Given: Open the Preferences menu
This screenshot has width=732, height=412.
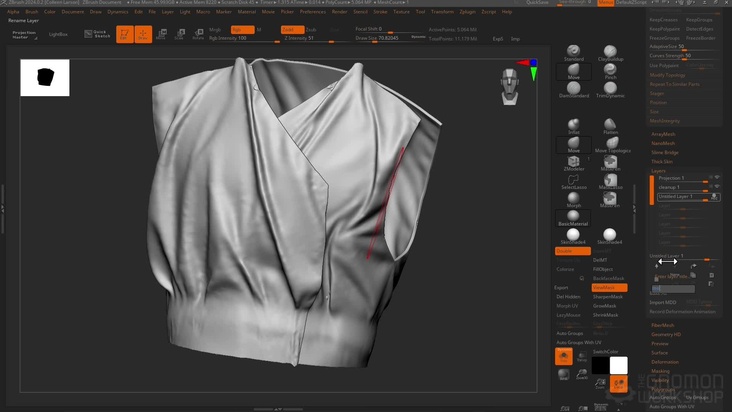Looking at the screenshot, I should (x=312, y=12).
